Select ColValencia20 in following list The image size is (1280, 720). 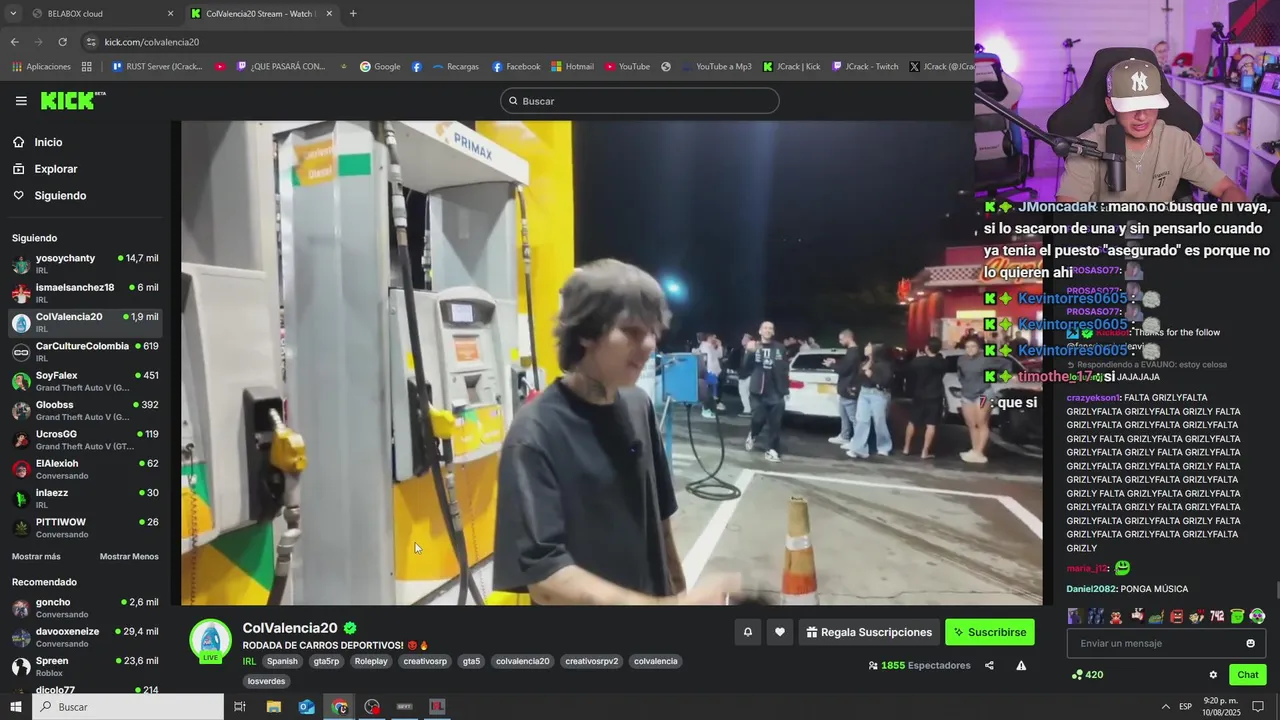(85, 322)
